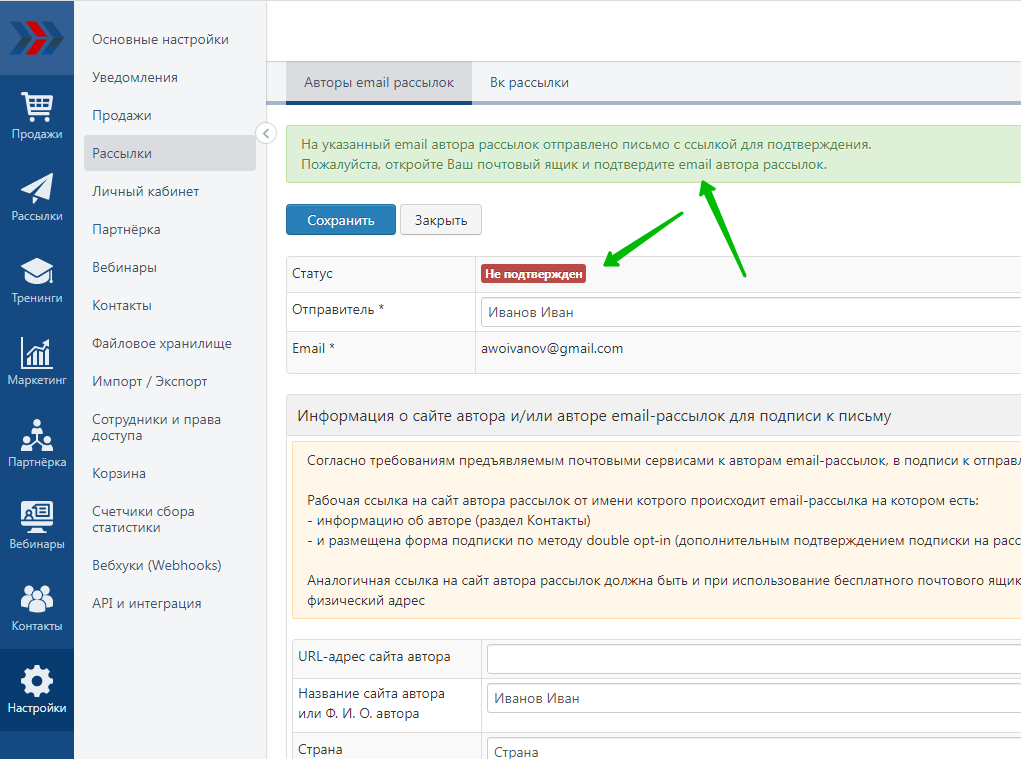This screenshot has height=759, width=1021.
Task: Open the Страна country dropdown
Action: [752, 751]
